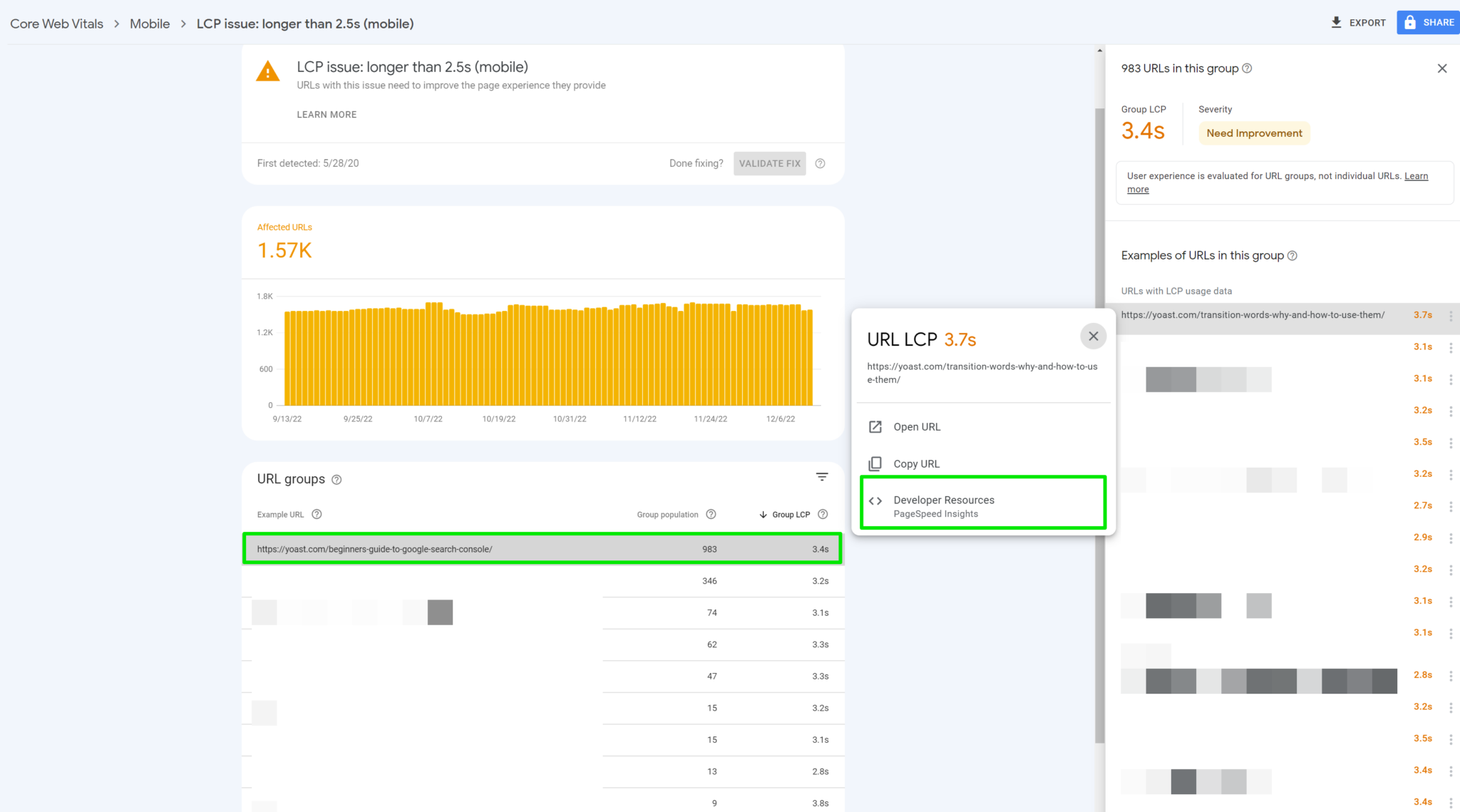
Task: Click the Copy URL icon in the popup
Action: click(875, 463)
